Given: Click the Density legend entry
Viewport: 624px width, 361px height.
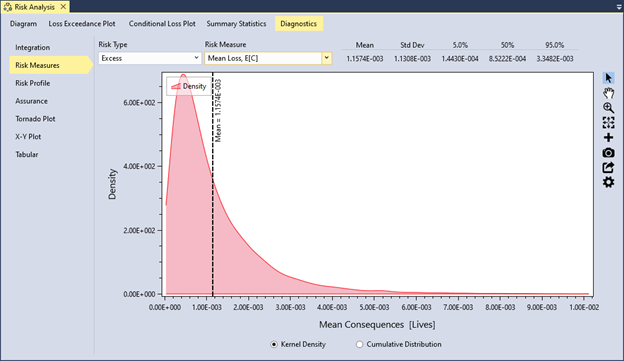Looking at the screenshot, I should [189, 86].
